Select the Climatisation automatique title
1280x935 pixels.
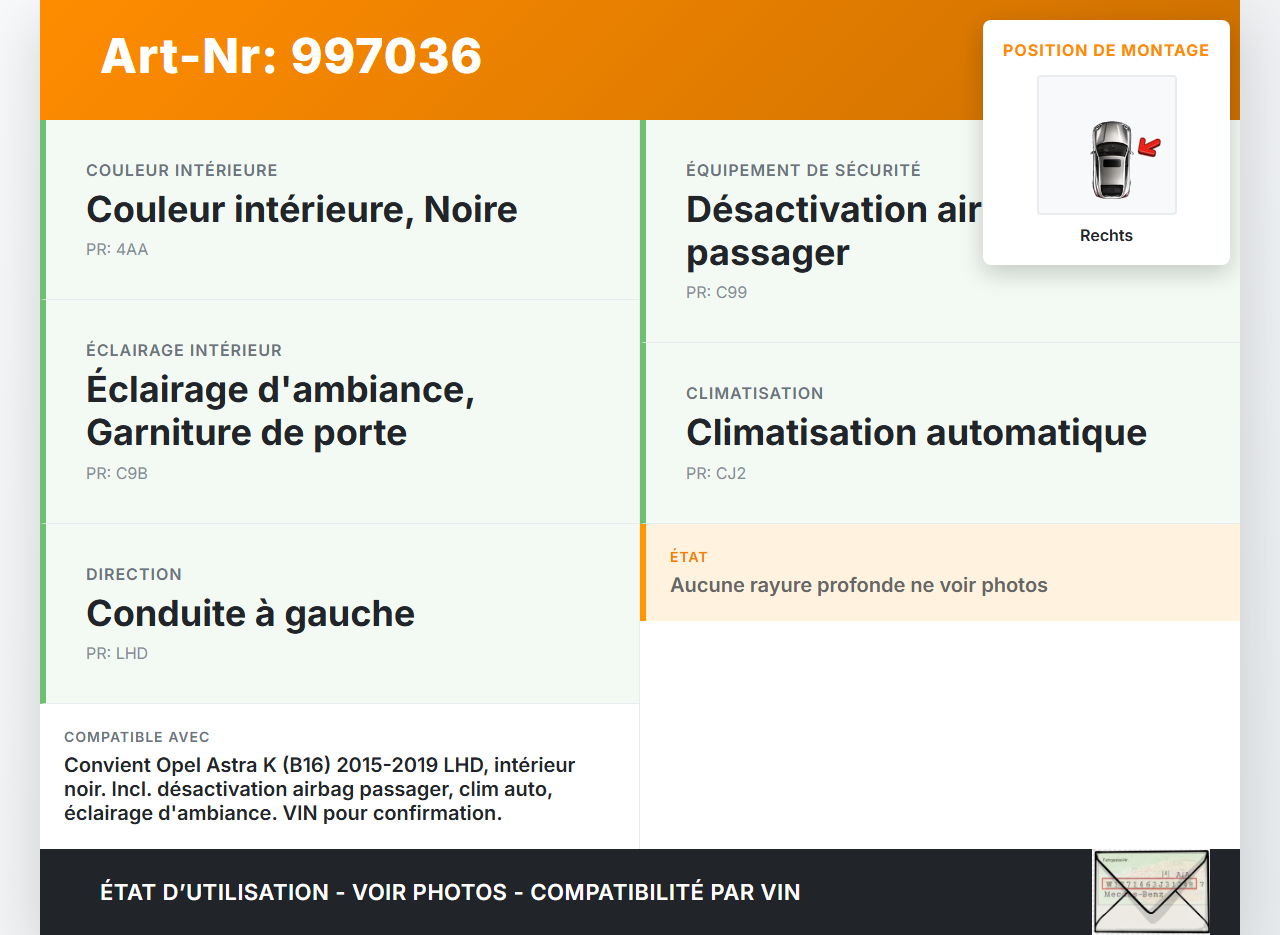click(916, 433)
